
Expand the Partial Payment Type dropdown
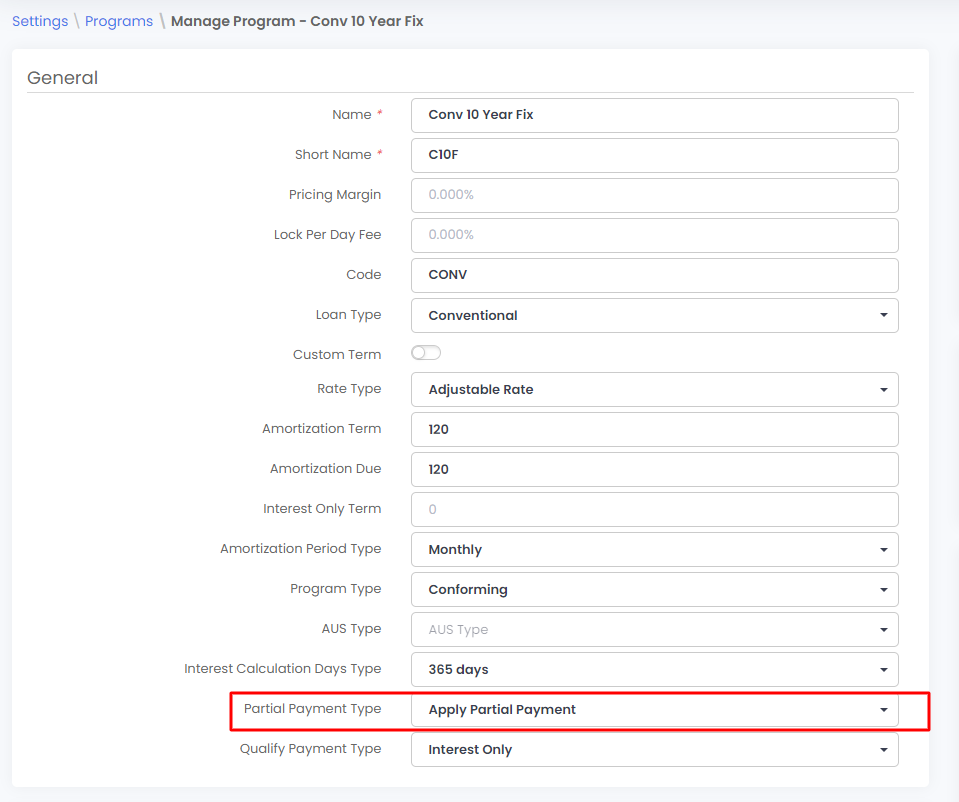click(654, 709)
